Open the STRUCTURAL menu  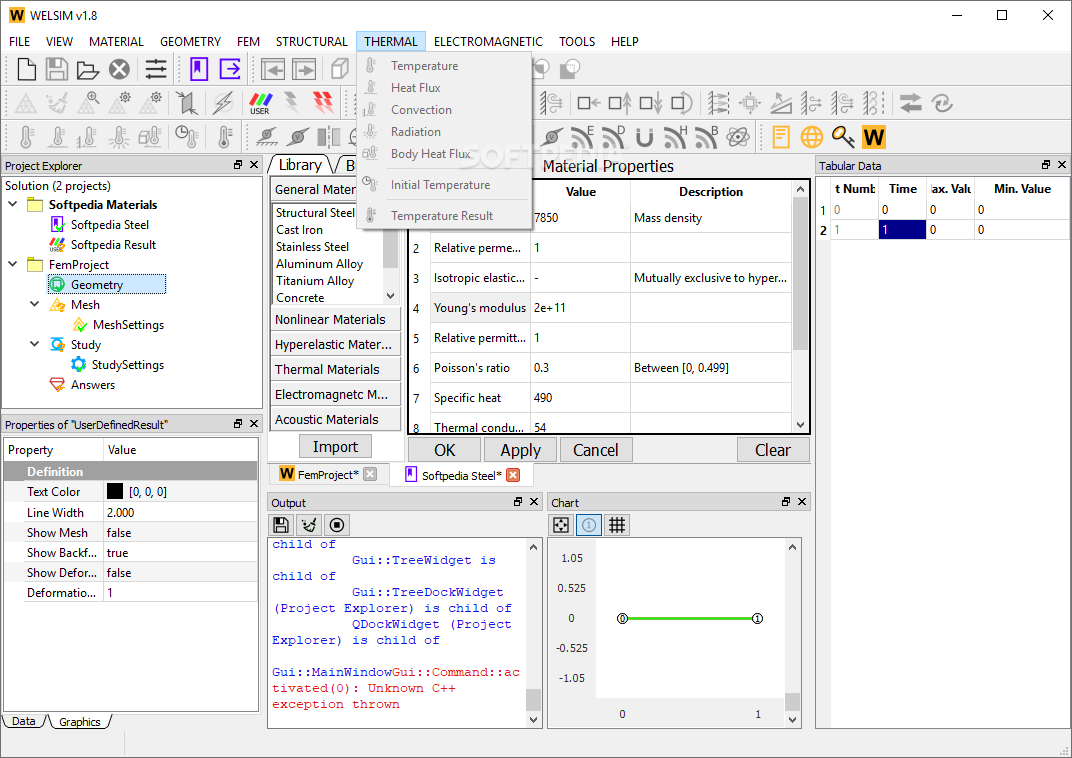point(312,42)
